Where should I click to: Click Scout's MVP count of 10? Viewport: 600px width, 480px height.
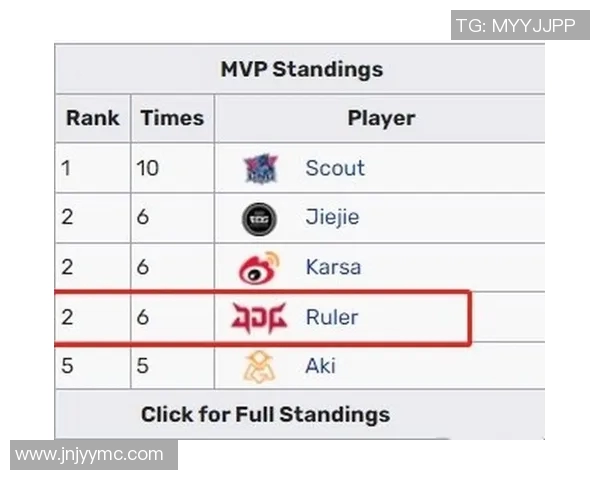tap(148, 168)
